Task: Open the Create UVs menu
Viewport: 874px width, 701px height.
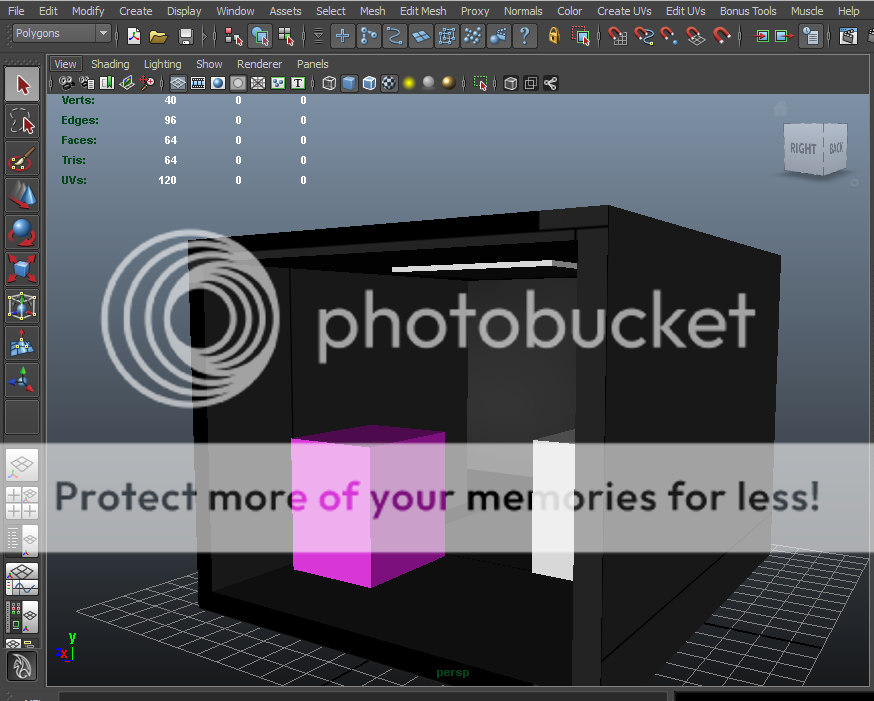Action: click(624, 11)
